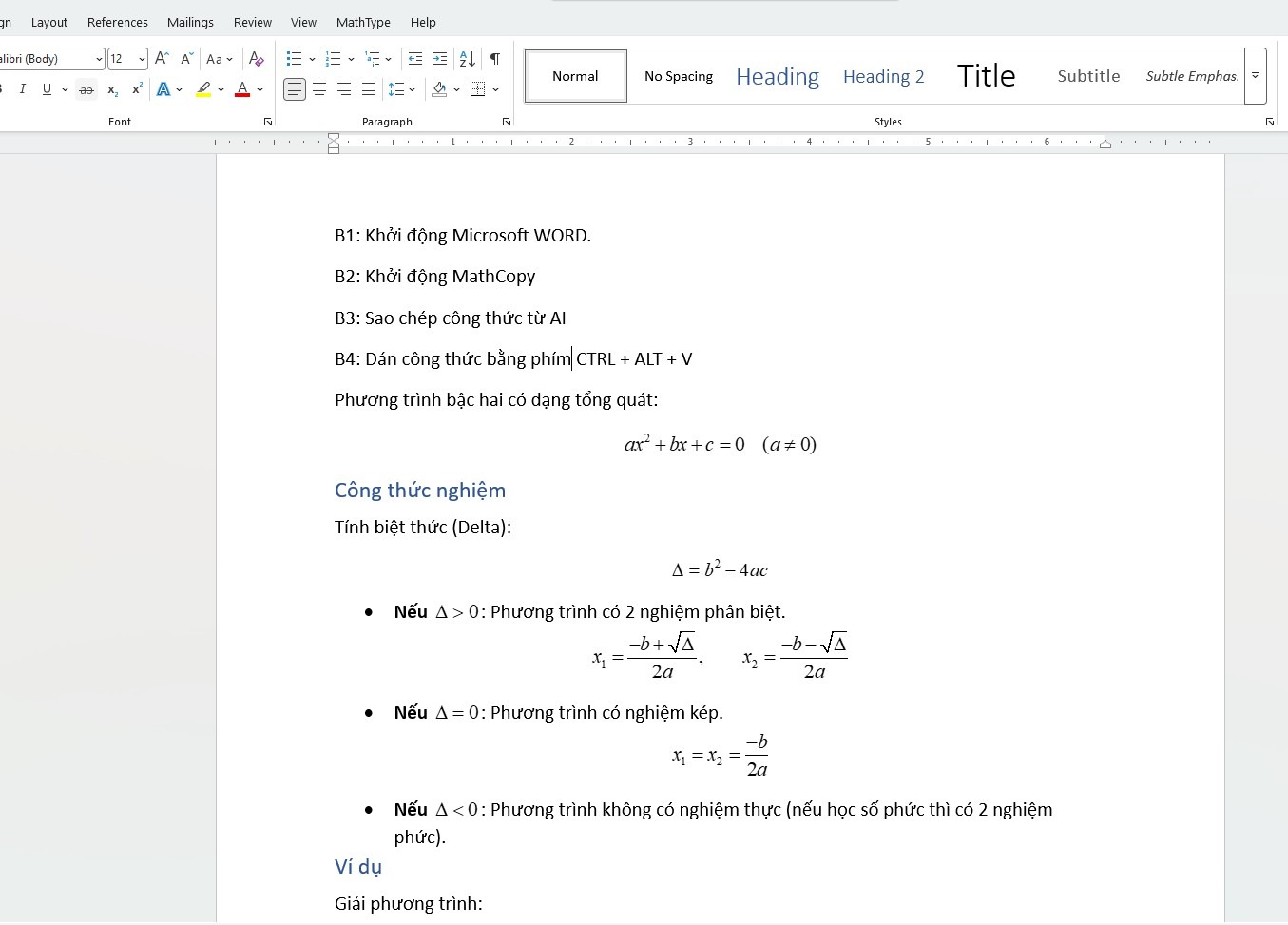Apply center alignment to the paragraph
This screenshot has height=925, width=1288.
[319, 89]
